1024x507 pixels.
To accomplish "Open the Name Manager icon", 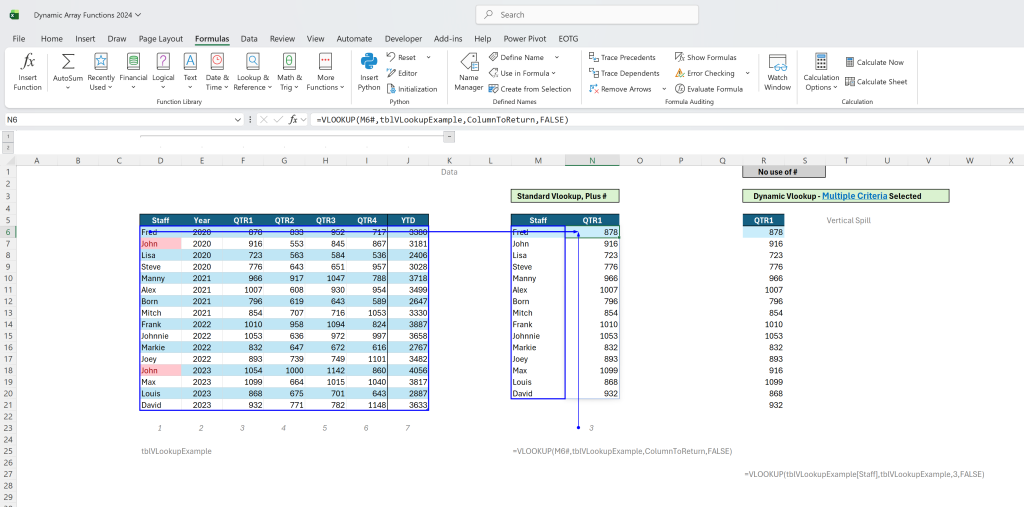I will pos(468,62).
